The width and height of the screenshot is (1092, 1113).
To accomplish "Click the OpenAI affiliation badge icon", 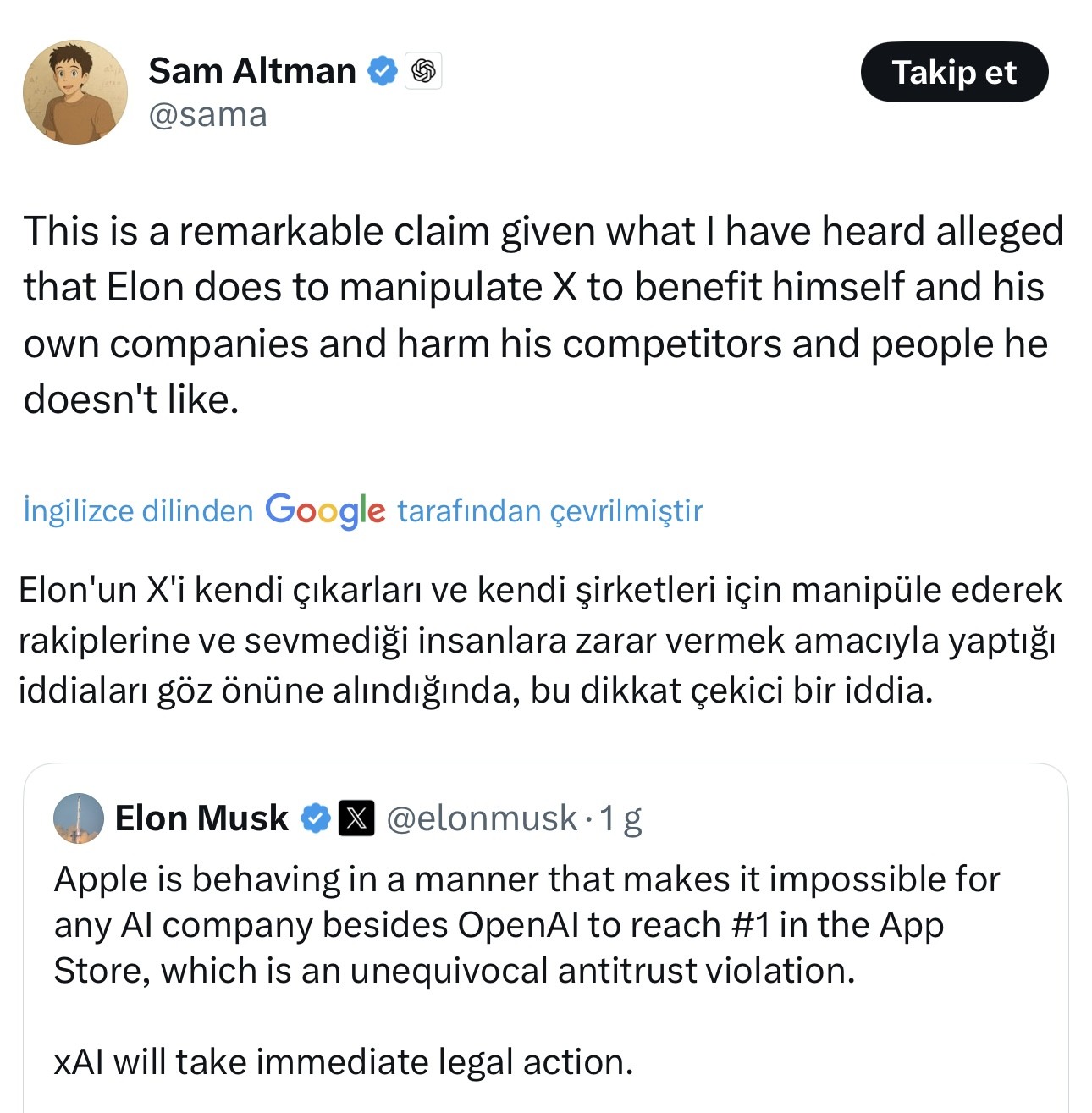I will pyautogui.click(x=423, y=71).
